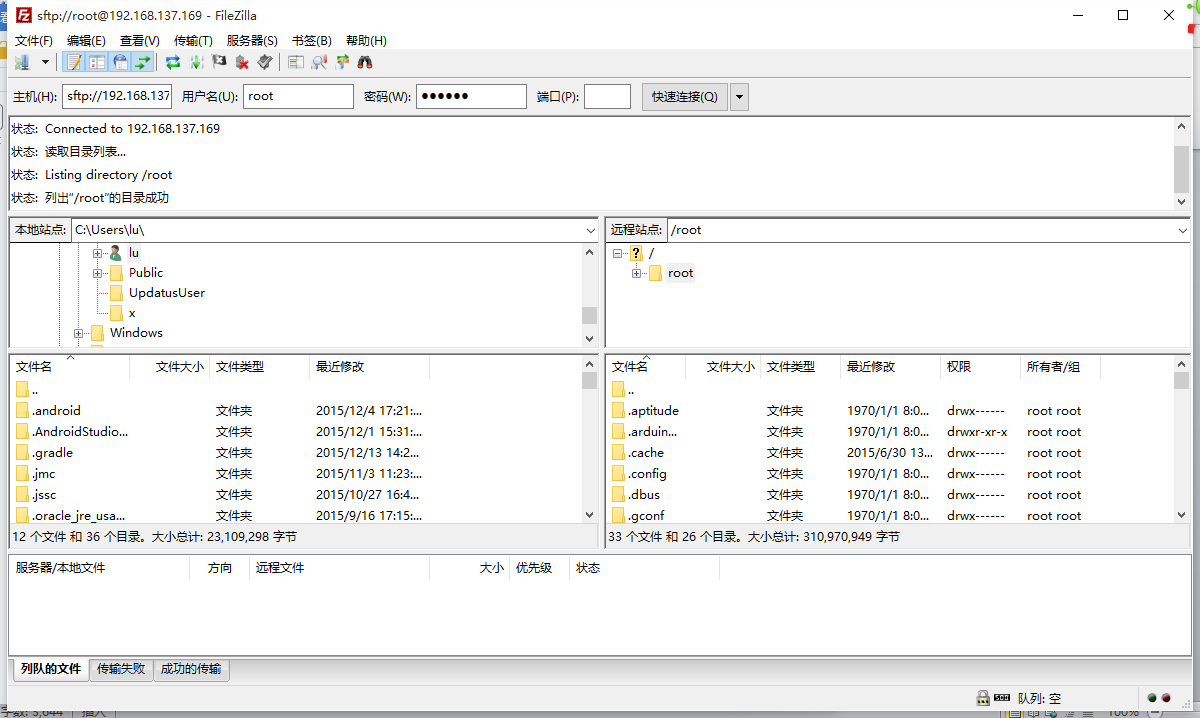This screenshot has height=718, width=1200.
Task: Toggle synchronized browsing
Action: click(x=342, y=62)
